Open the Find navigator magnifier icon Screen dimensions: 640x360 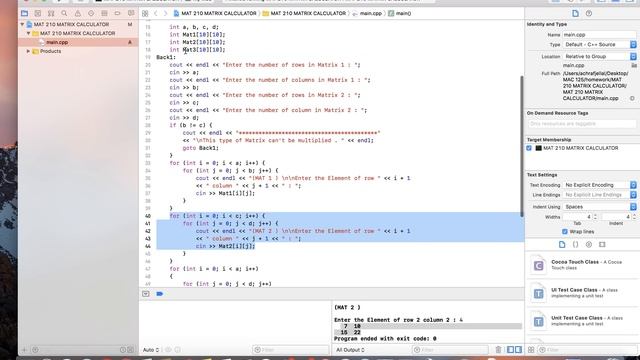(x=64, y=13)
